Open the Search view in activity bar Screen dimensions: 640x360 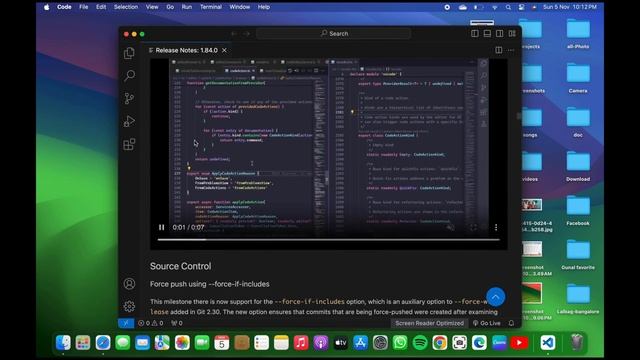[129, 76]
